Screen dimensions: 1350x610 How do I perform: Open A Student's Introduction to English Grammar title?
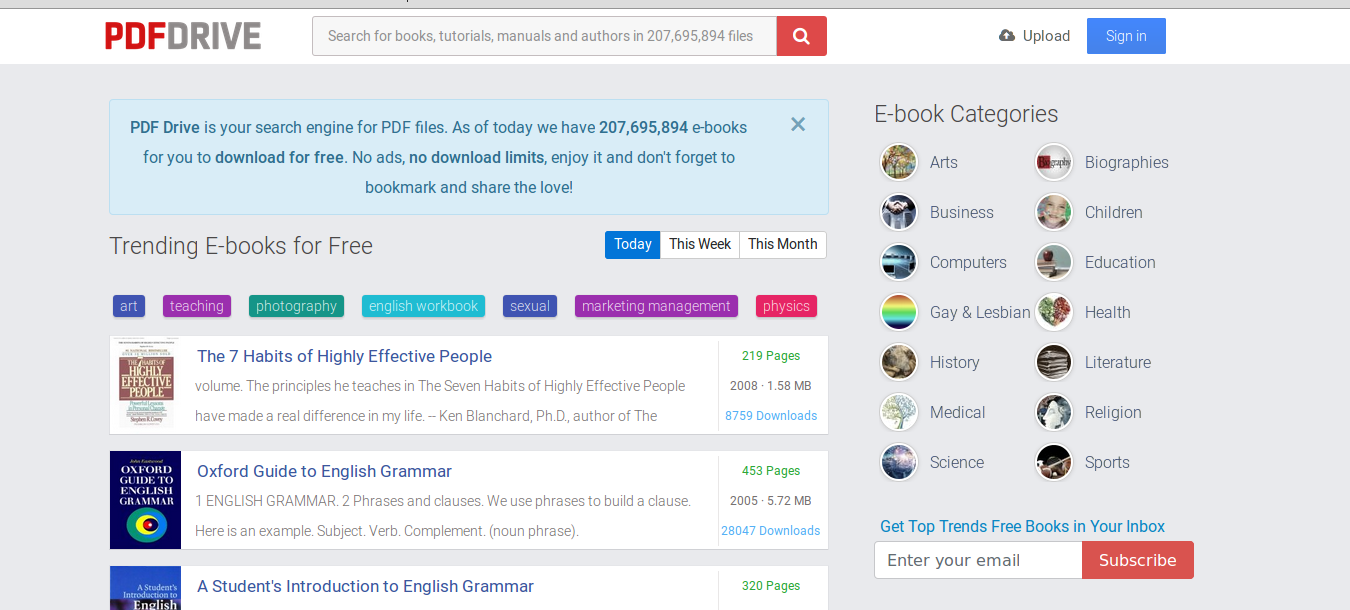click(x=366, y=586)
